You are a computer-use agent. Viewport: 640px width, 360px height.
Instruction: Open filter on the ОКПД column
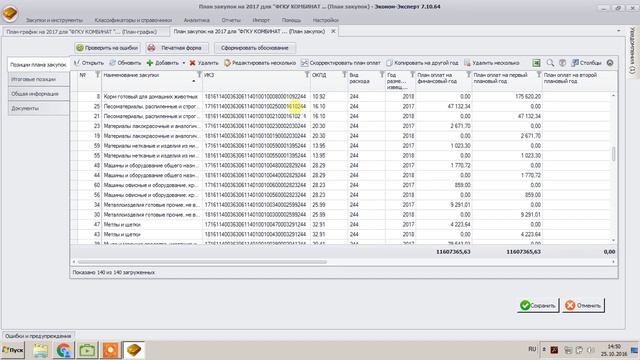pos(344,75)
